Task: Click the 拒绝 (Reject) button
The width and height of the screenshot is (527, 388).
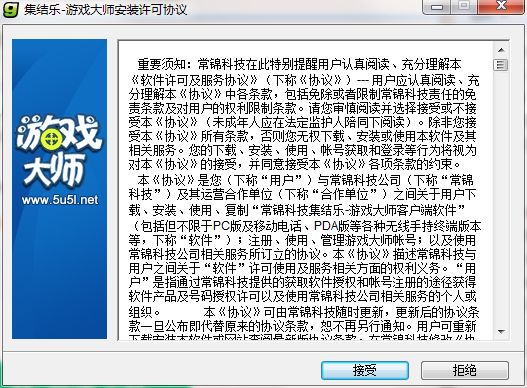Action: 464,370
